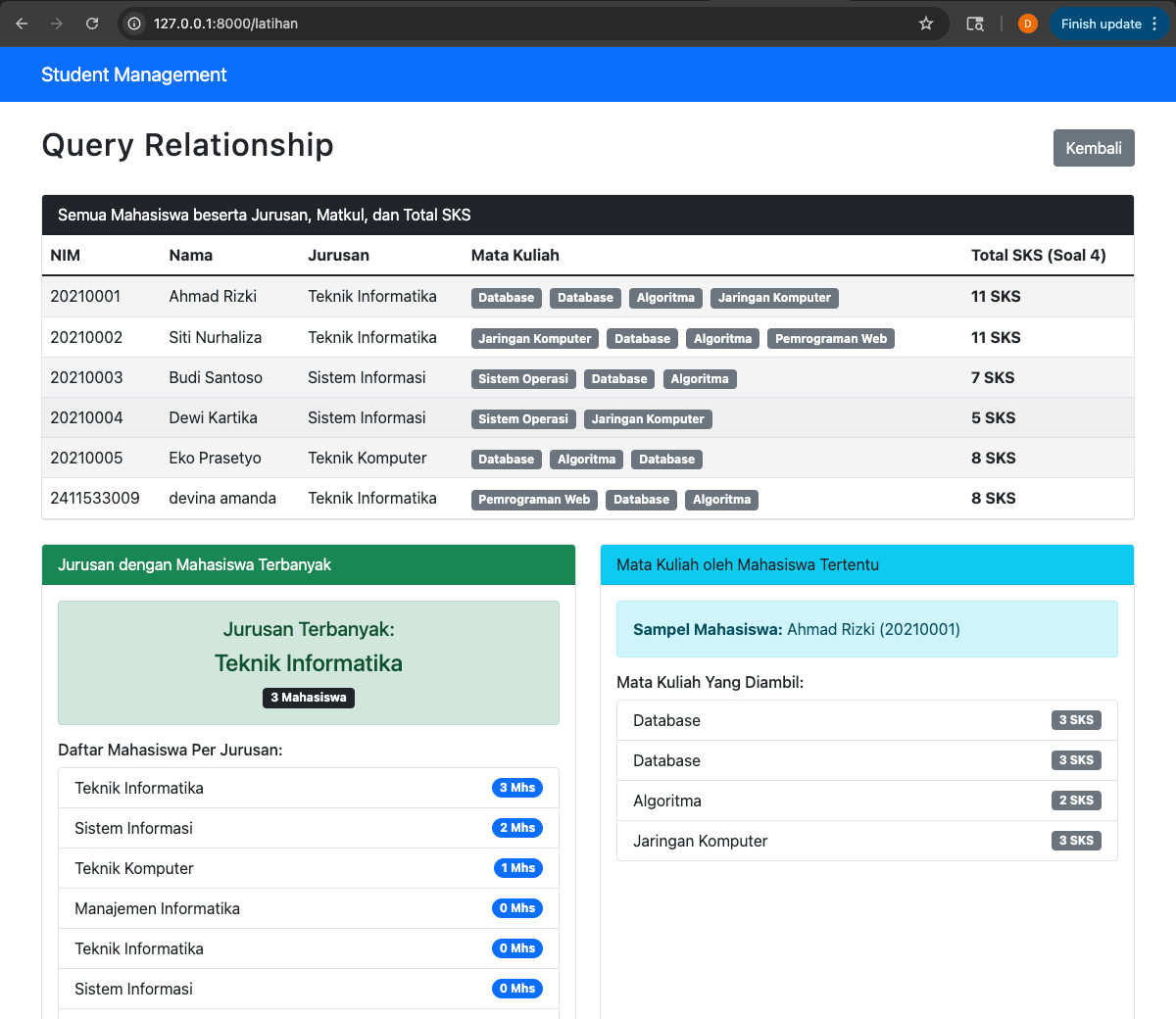Click Pemrograman Web badge in devina amanda row

coord(534,500)
